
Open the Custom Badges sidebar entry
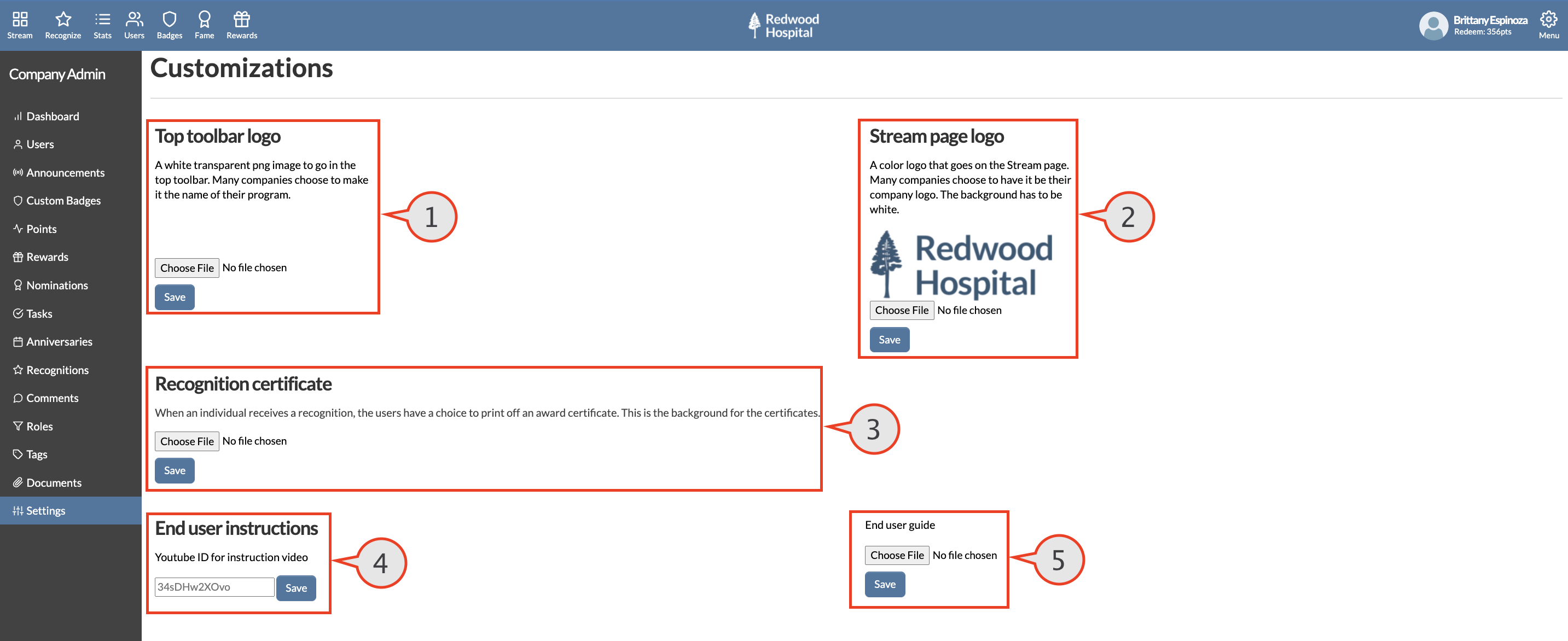coord(63,200)
